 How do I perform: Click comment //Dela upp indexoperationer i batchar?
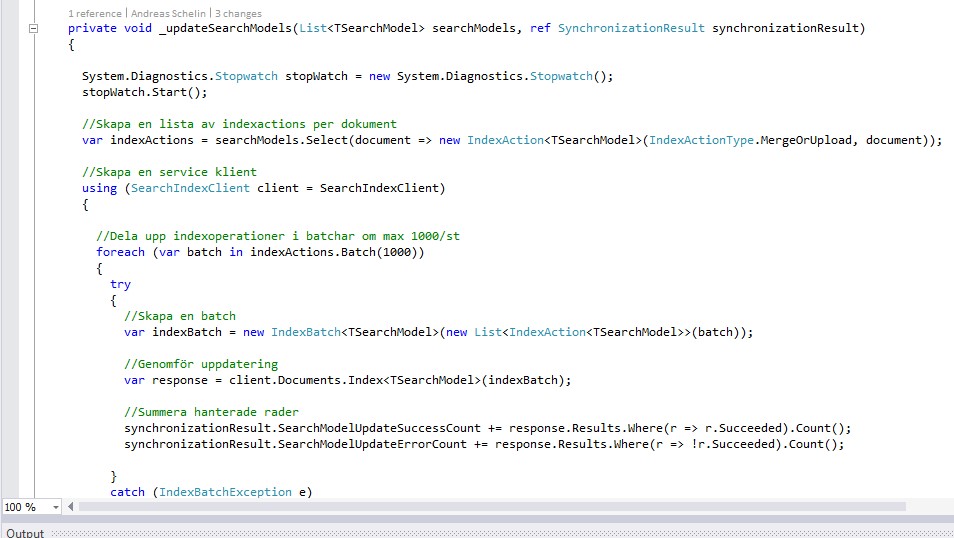click(277, 236)
